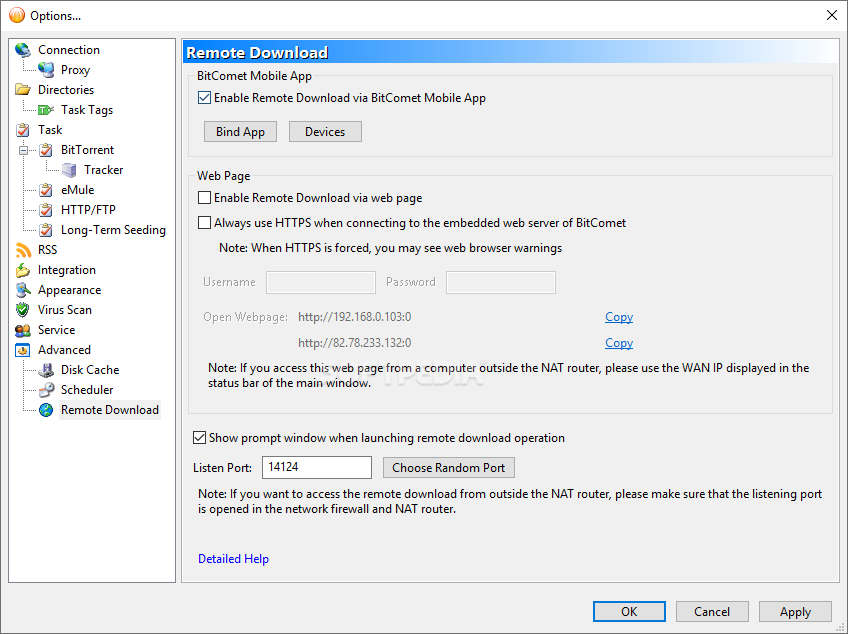Enable Remote Download via web page
This screenshot has width=848, height=634.
[x=204, y=198]
